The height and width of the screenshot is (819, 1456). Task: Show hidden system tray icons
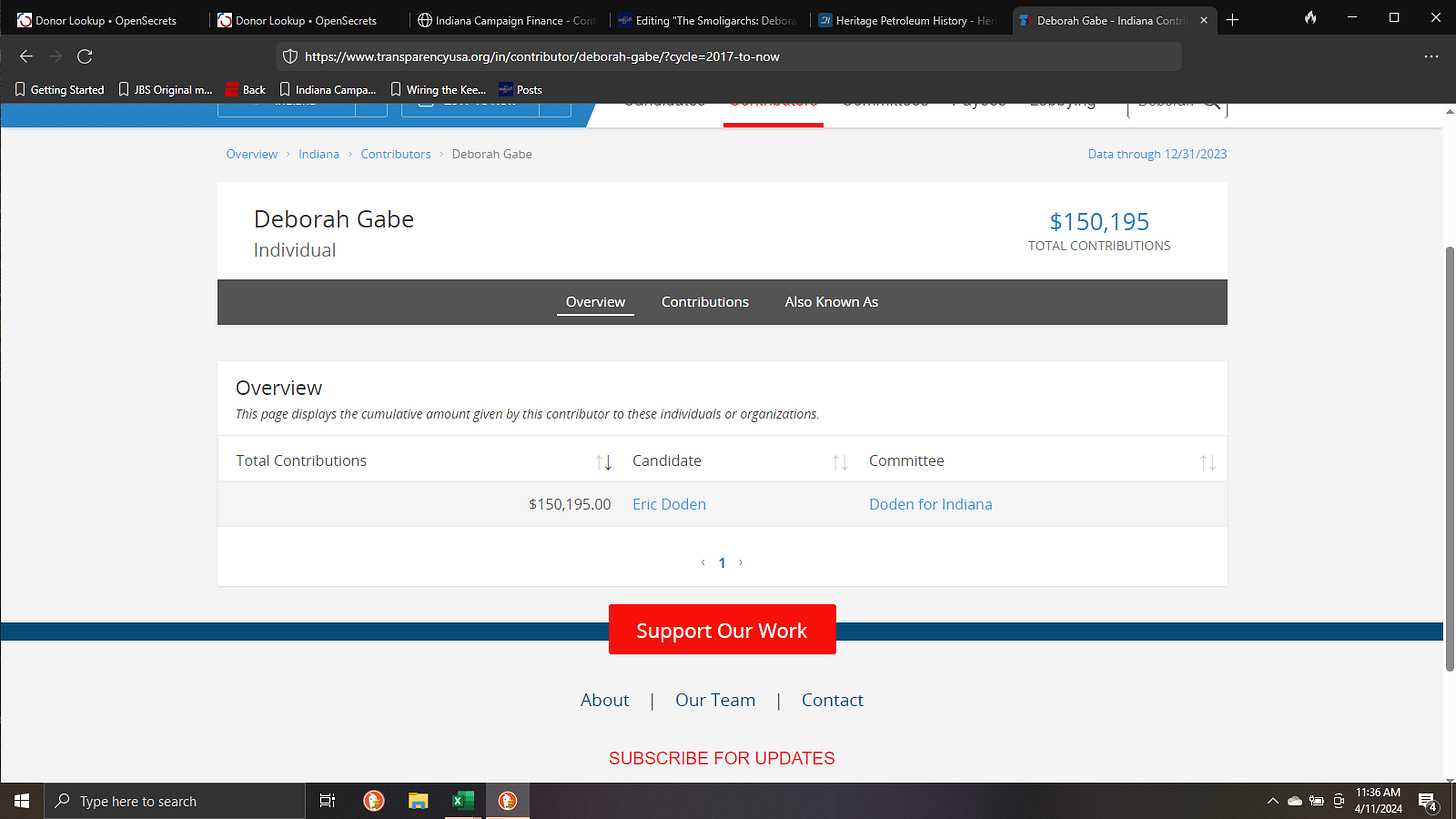pos(1273,801)
